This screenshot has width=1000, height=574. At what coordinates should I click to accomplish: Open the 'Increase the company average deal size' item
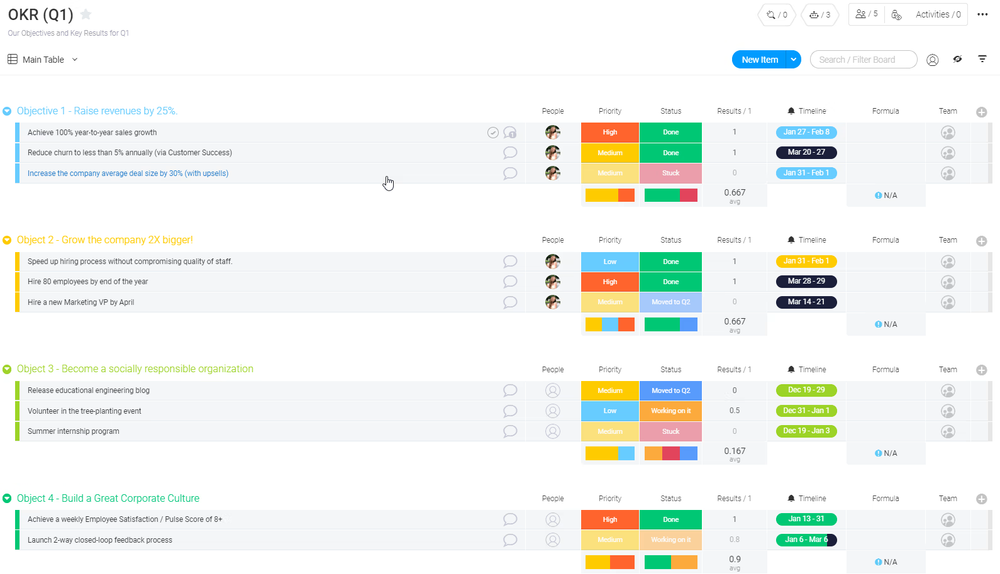pyautogui.click(x=128, y=173)
